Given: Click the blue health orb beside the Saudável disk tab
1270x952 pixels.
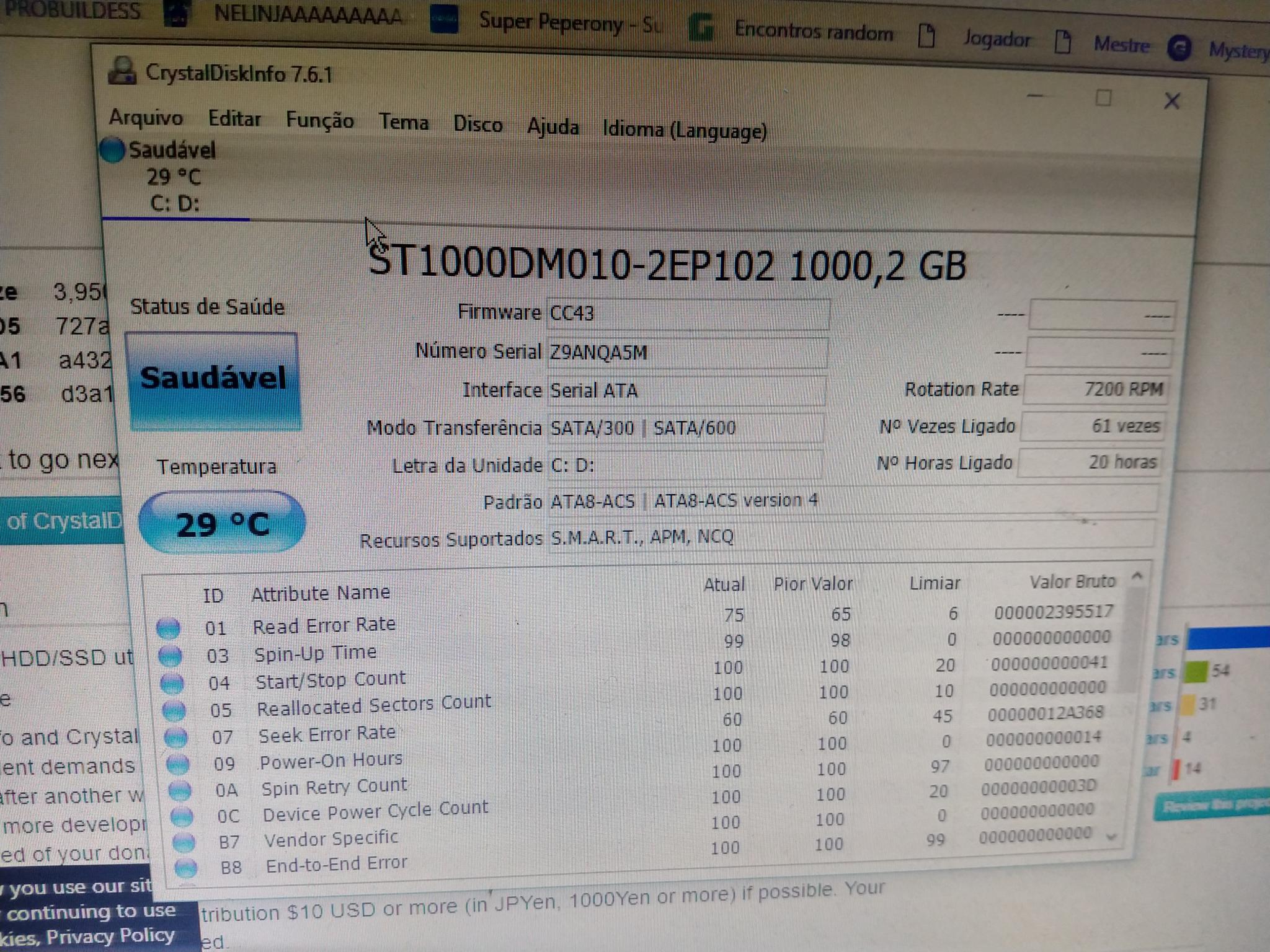Looking at the screenshot, I should pyautogui.click(x=112, y=150).
